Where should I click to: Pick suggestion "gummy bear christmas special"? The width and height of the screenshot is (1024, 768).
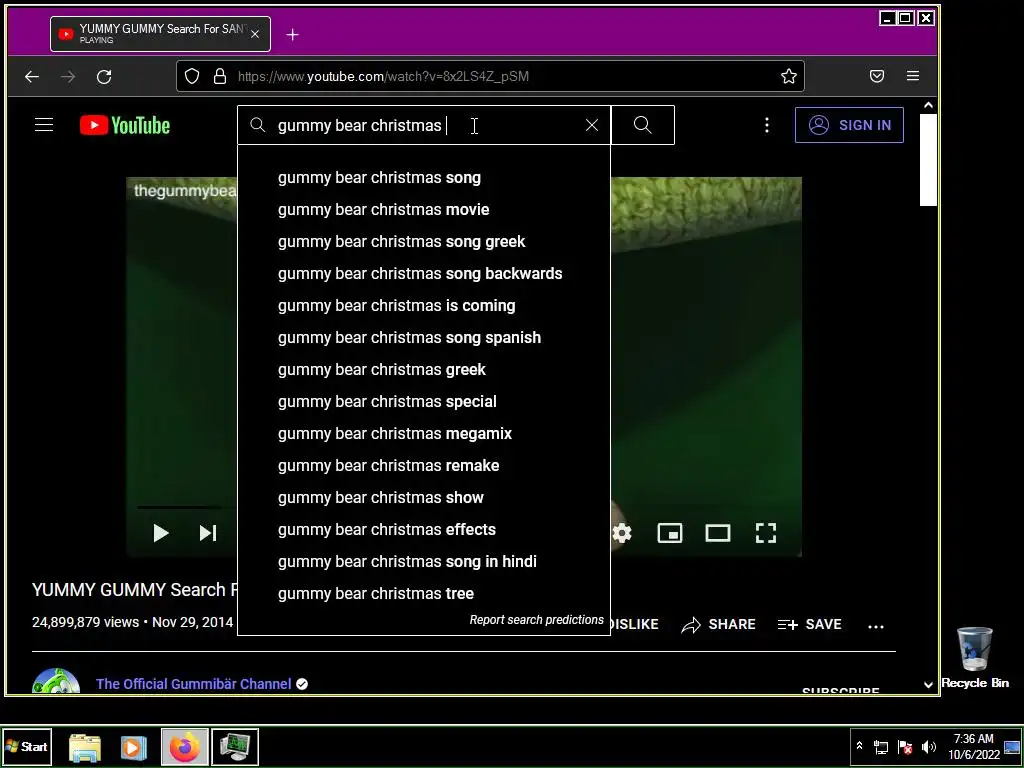pyautogui.click(x=424, y=402)
